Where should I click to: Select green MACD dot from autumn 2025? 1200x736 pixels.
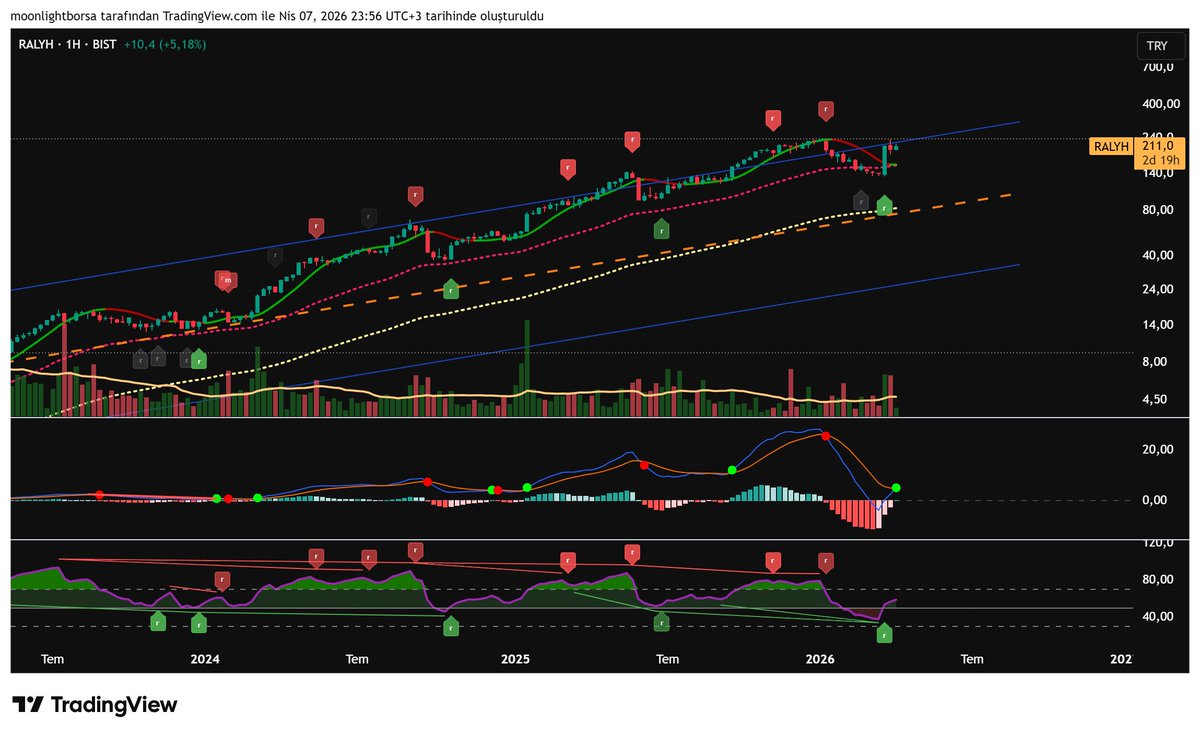(731, 470)
